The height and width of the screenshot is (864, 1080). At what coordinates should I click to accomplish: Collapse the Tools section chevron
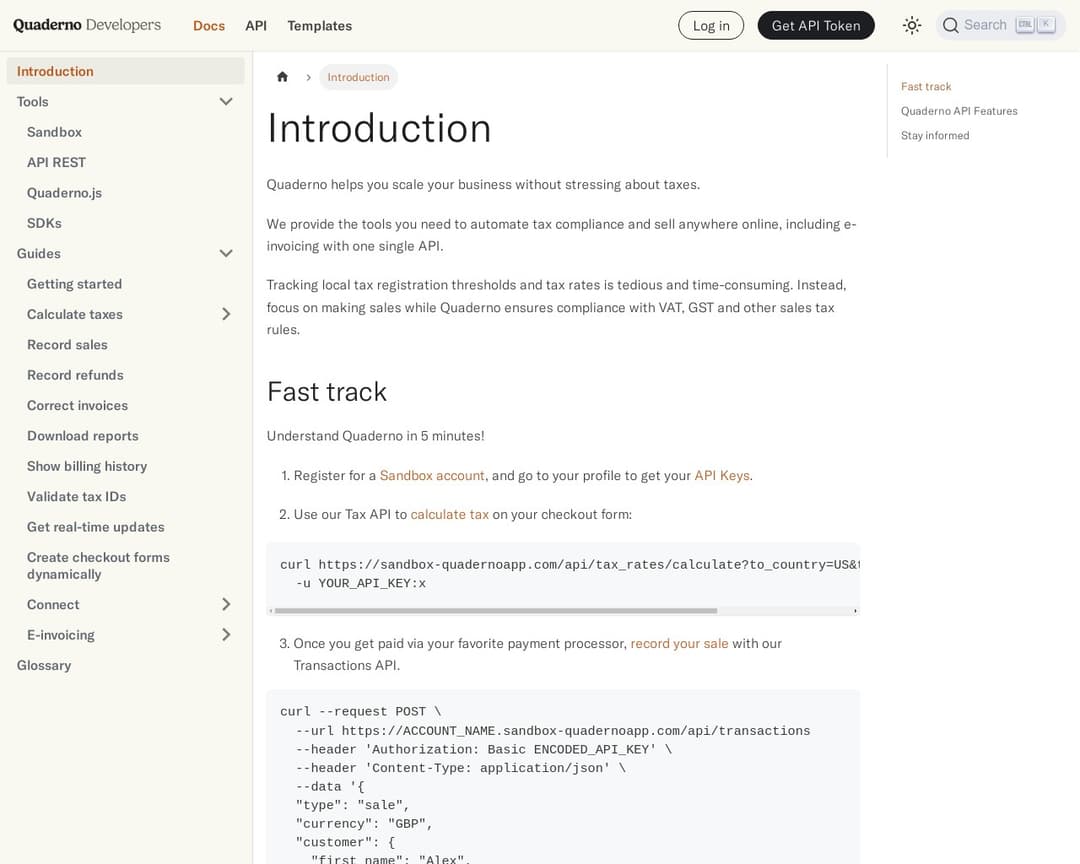coord(226,101)
